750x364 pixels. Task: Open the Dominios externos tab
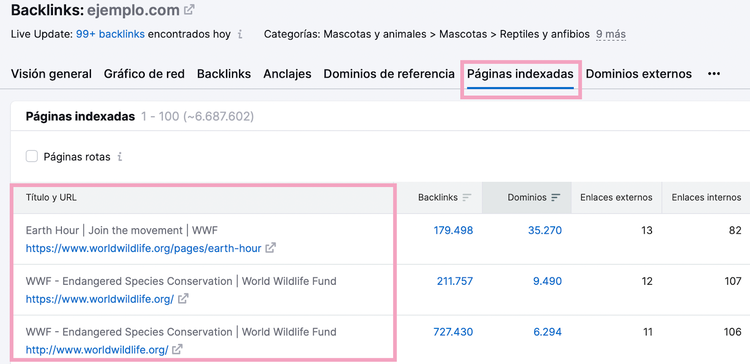click(639, 74)
